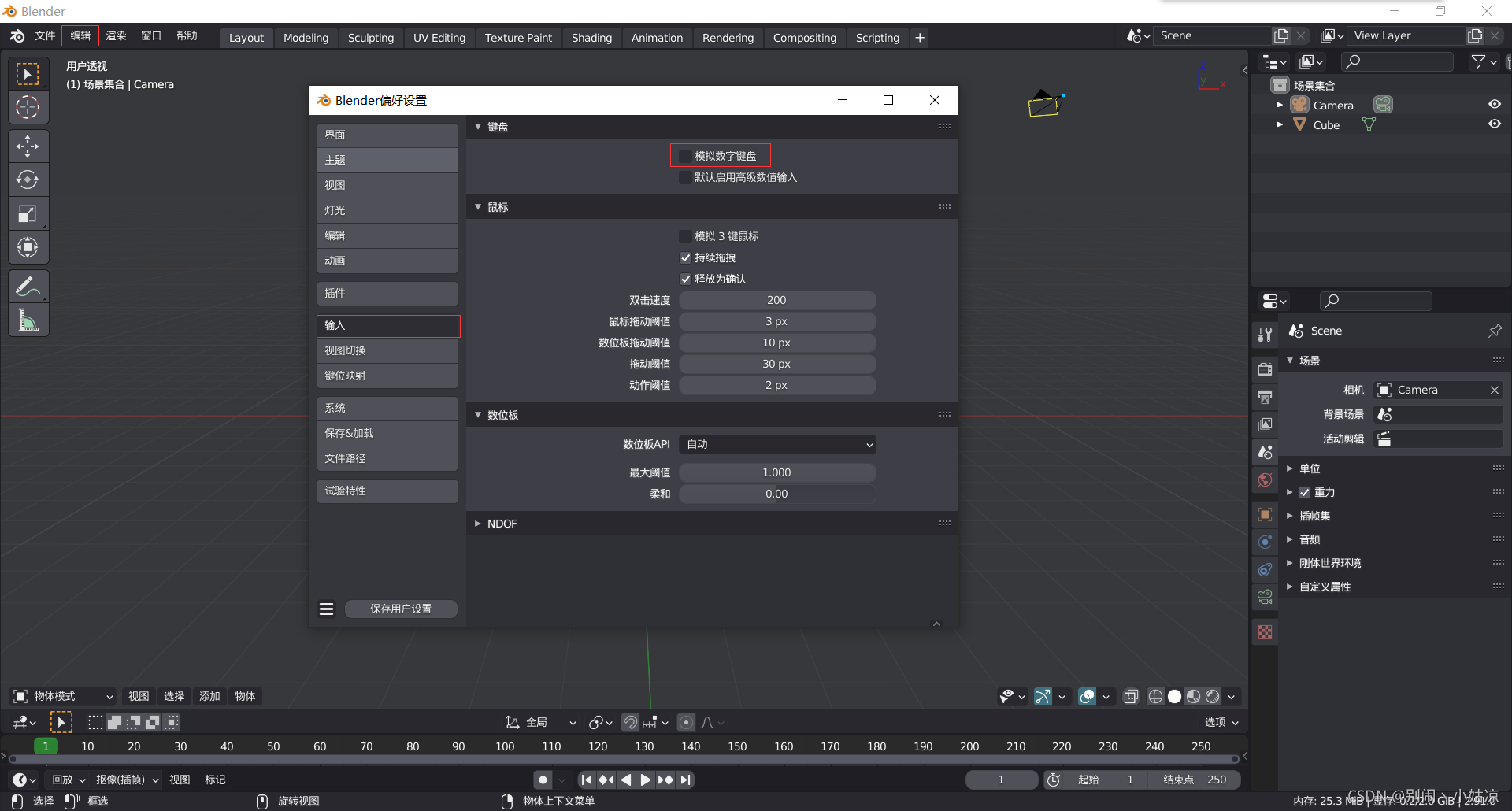Open preferences hamburger menu icon
The height and width of the screenshot is (811, 1512).
pos(326,609)
